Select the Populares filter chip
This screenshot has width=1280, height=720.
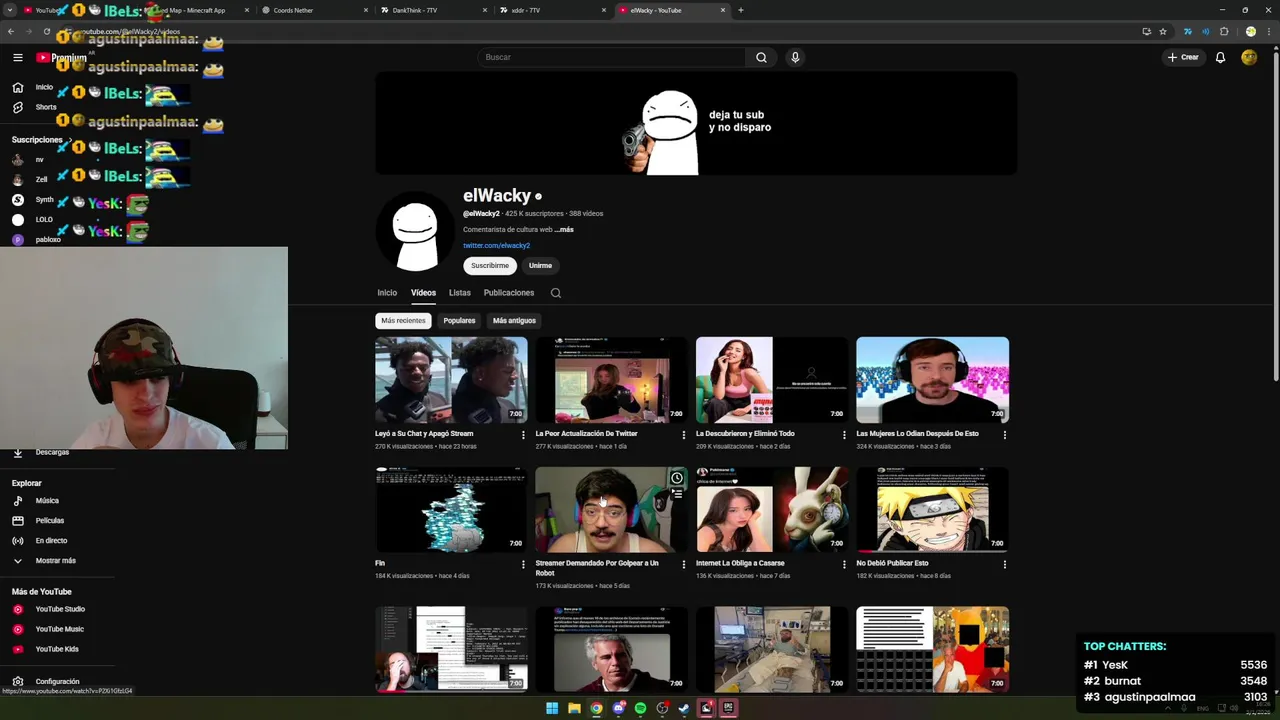(x=459, y=320)
